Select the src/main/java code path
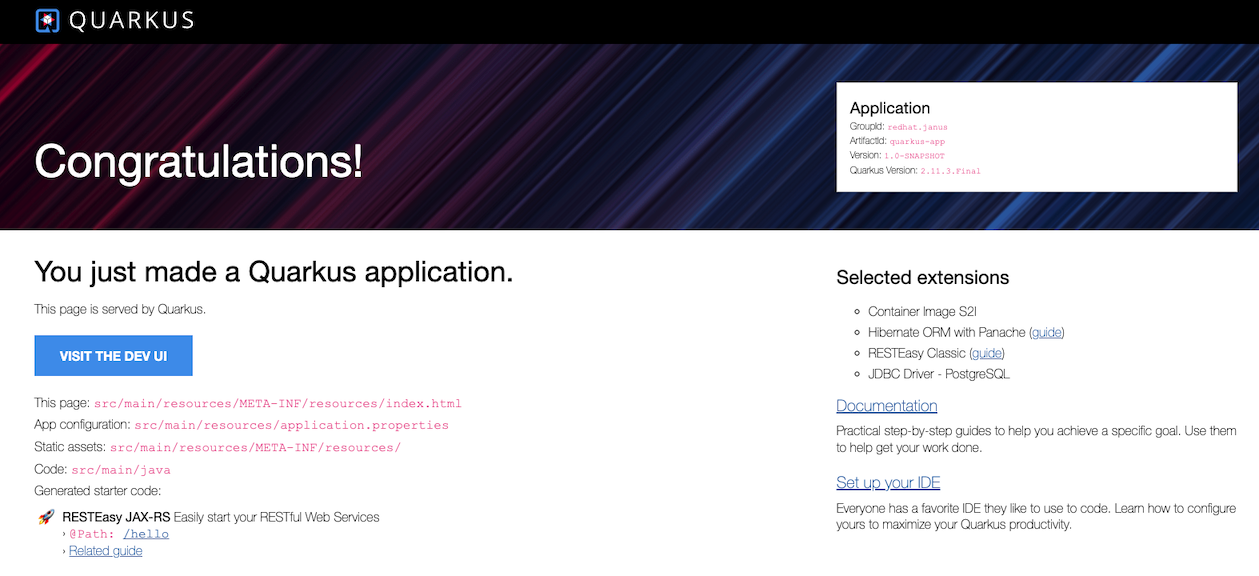This screenshot has height=576, width=1259. pyautogui.click(x=121, y=470)
